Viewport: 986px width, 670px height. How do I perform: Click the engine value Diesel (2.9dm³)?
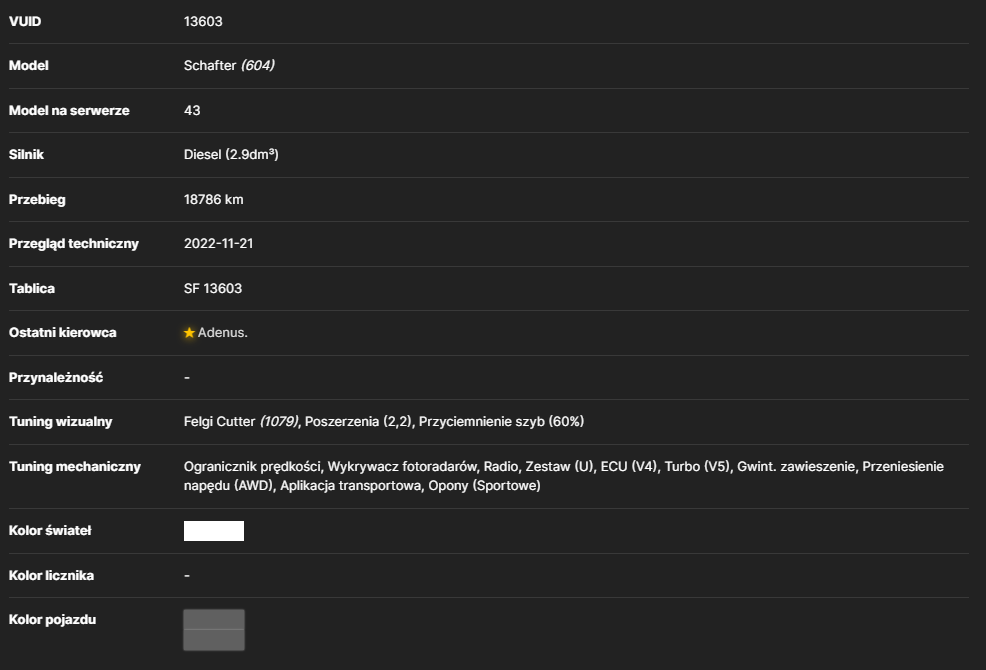pos(231,155)
